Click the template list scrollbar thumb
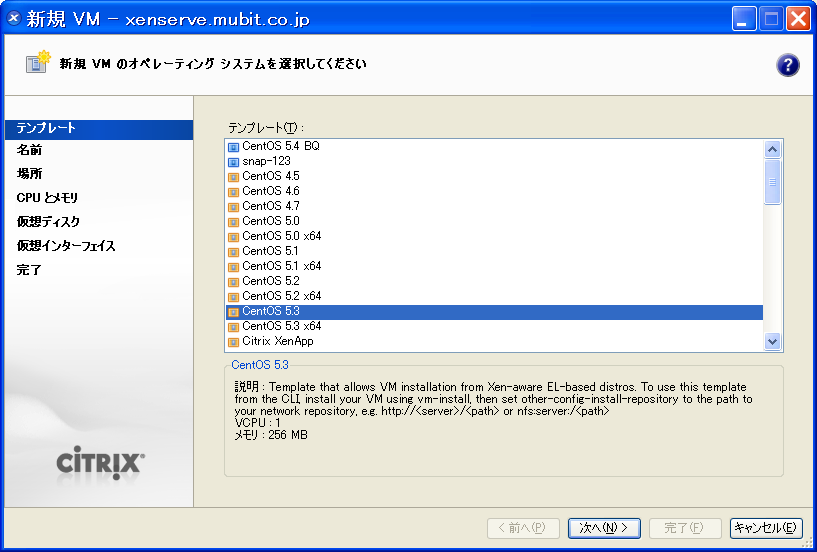 pyautogui.click(x=772, y=182)
